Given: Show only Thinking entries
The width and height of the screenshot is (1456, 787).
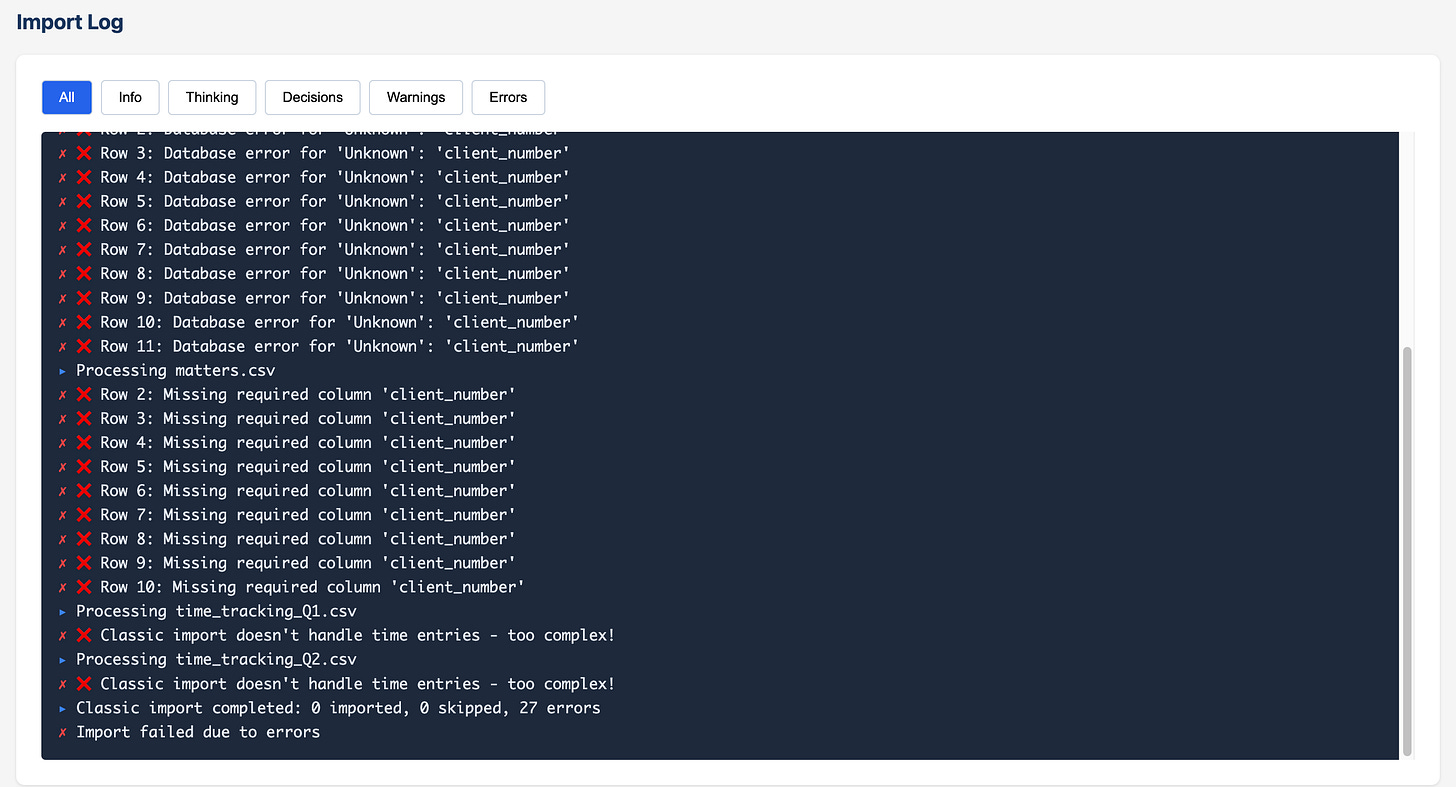Looking at the screenshot, I should 212,97.
